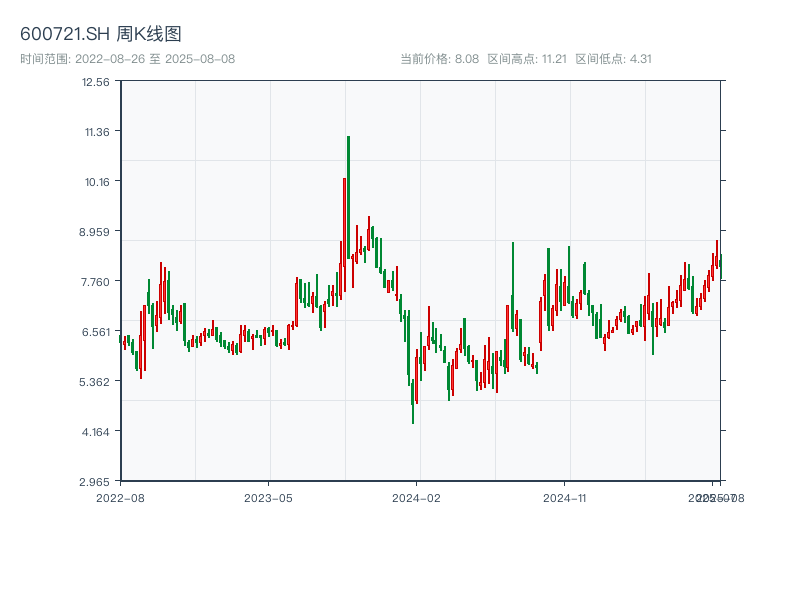Select the 7.760 y-axis price label
Screen dimensions: 800x600
[x=96, y=282]
